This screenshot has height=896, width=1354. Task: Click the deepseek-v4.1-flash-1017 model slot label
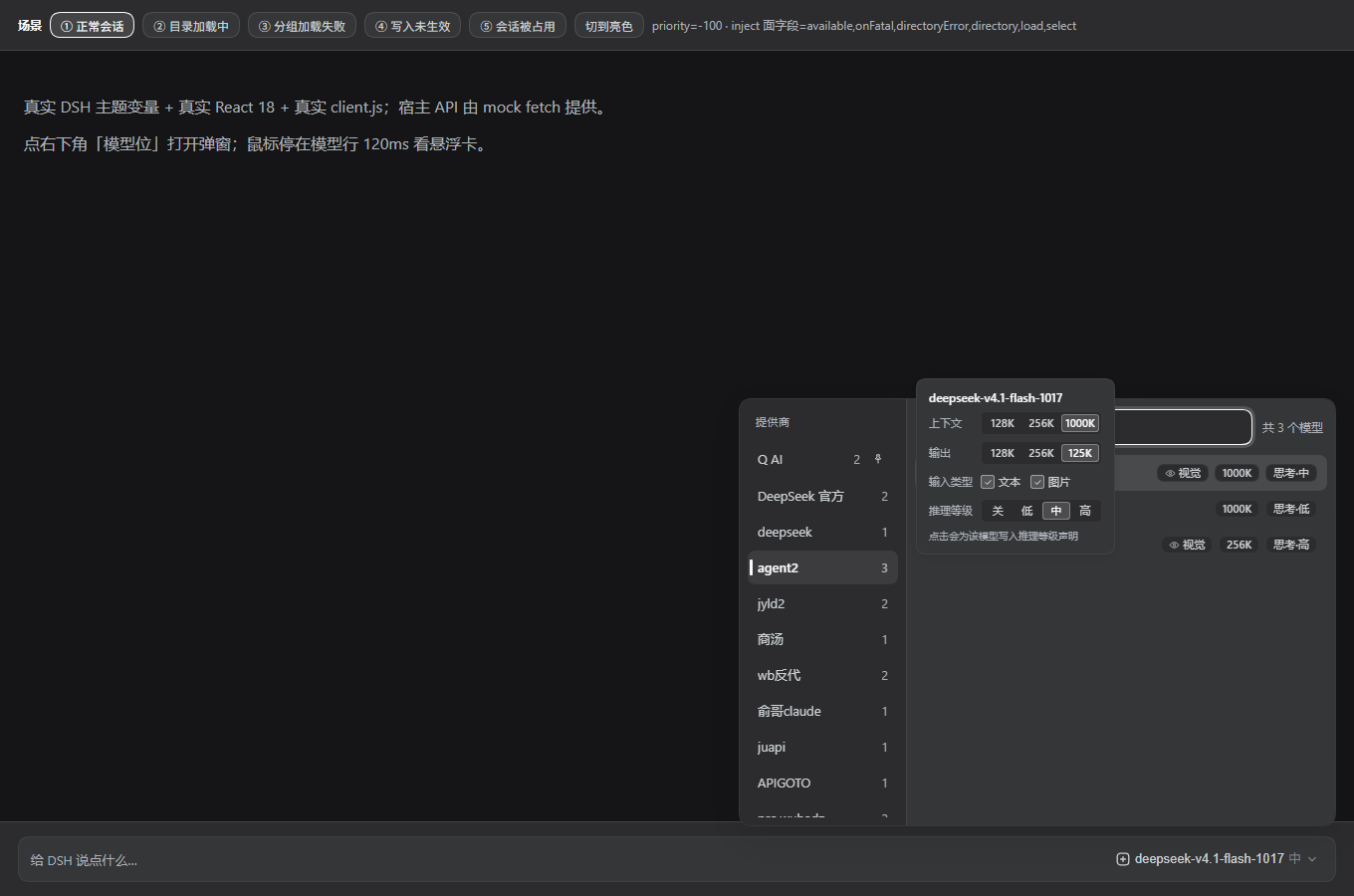pyautogui.click(x=1210, y=858)
